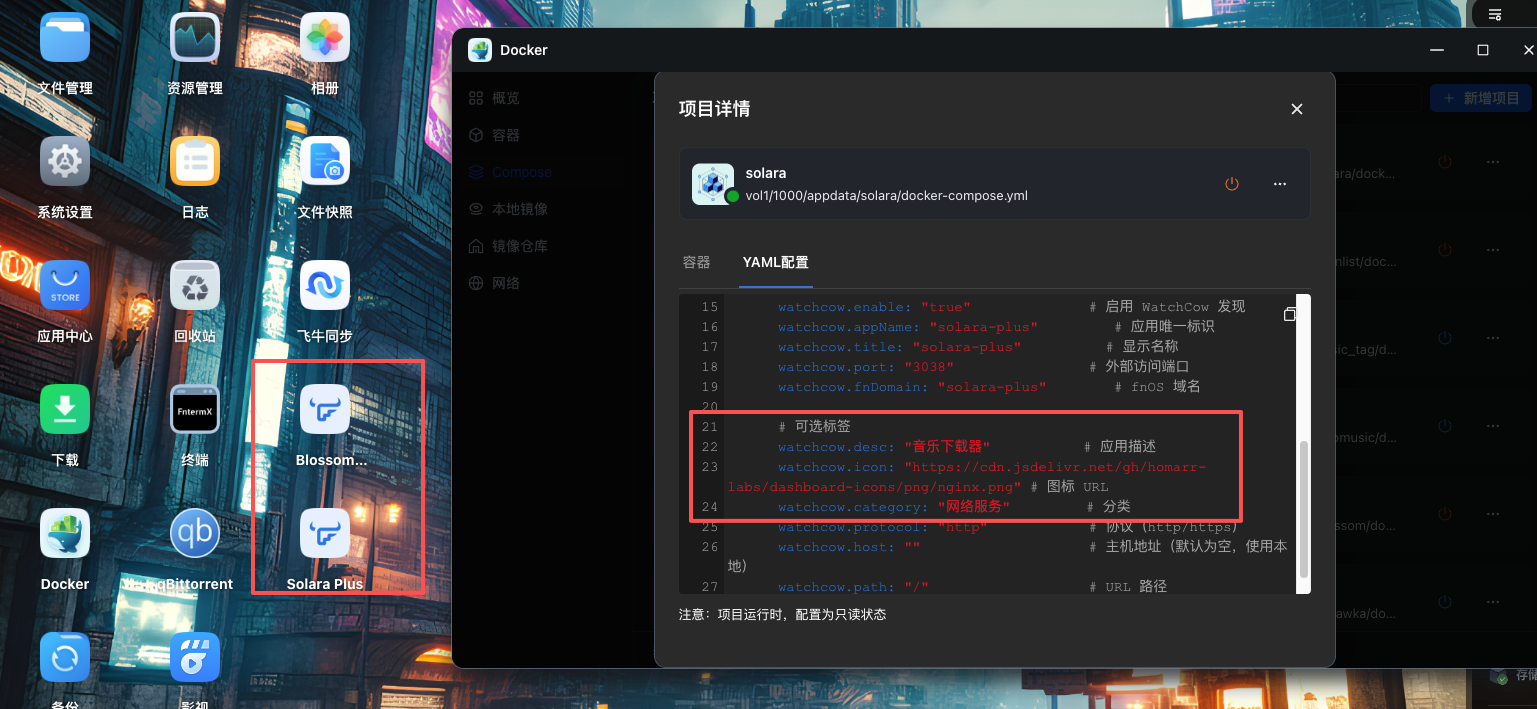
Task: Launch qBittorrent from desktop
Action: (x=195, y=534)
